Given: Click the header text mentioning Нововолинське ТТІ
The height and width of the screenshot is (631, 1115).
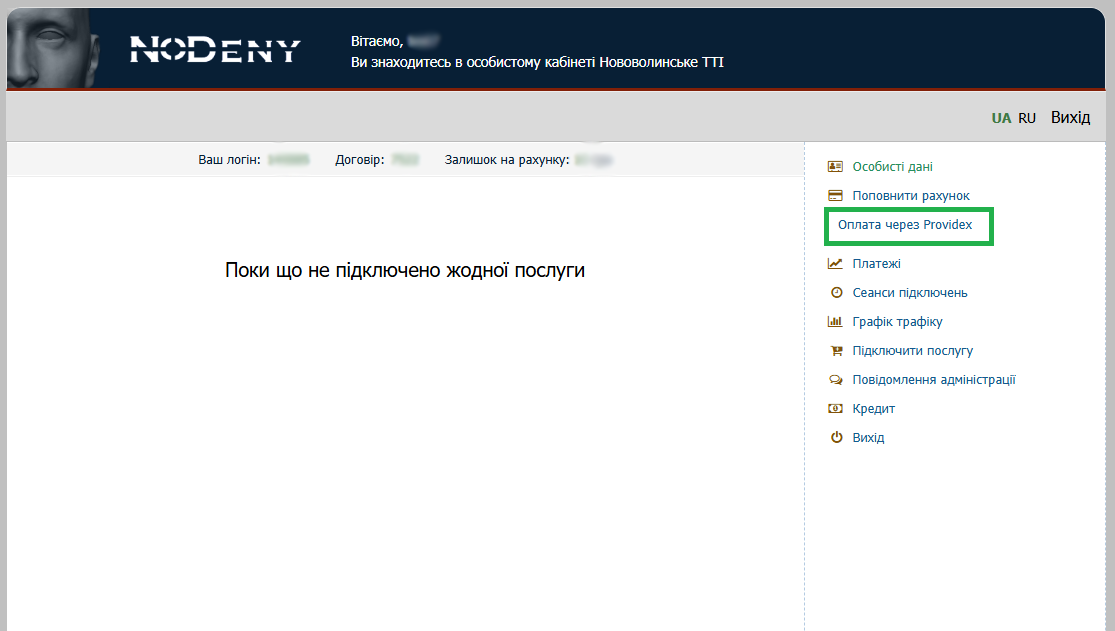Looking at the screenshot, I should (x=537, y=62).
